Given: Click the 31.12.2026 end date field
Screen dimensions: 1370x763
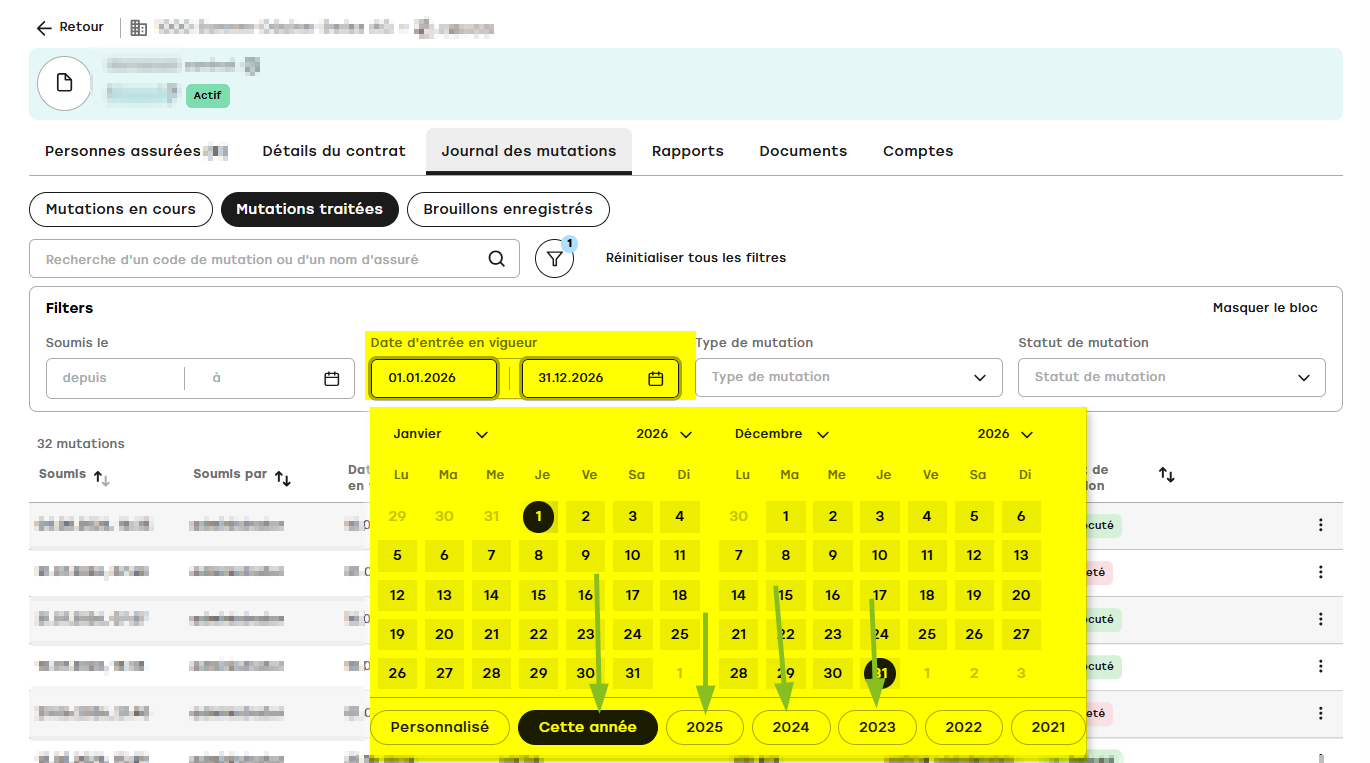Looking at the screenshot, I should point(601,378).
